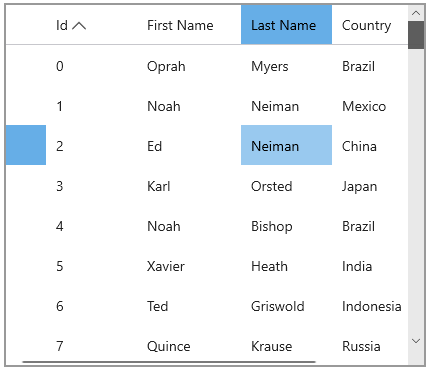Click the Last Name column header

click(286, 25)
